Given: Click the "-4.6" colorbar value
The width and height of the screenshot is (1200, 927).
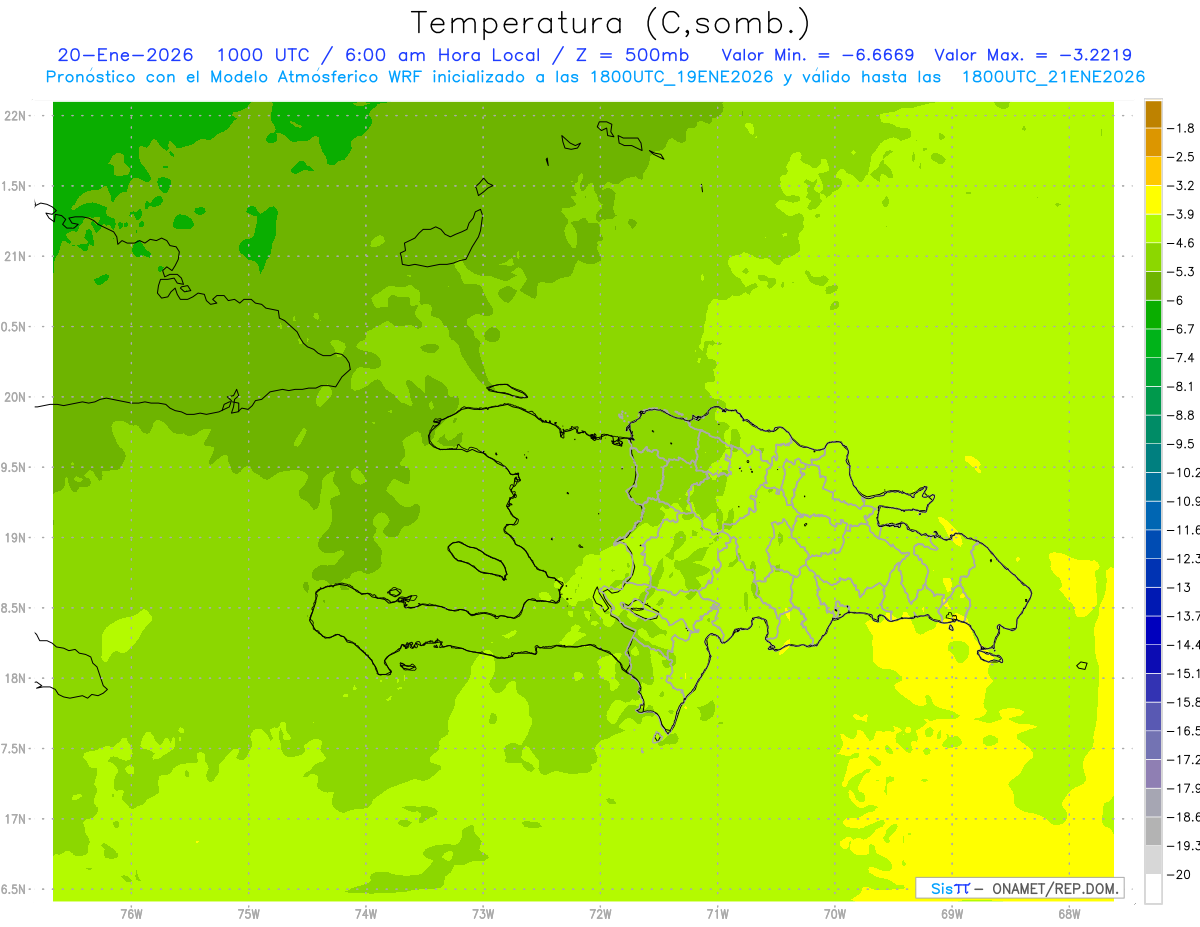Looking at the screenshot, I should [x=1182, y=243].
